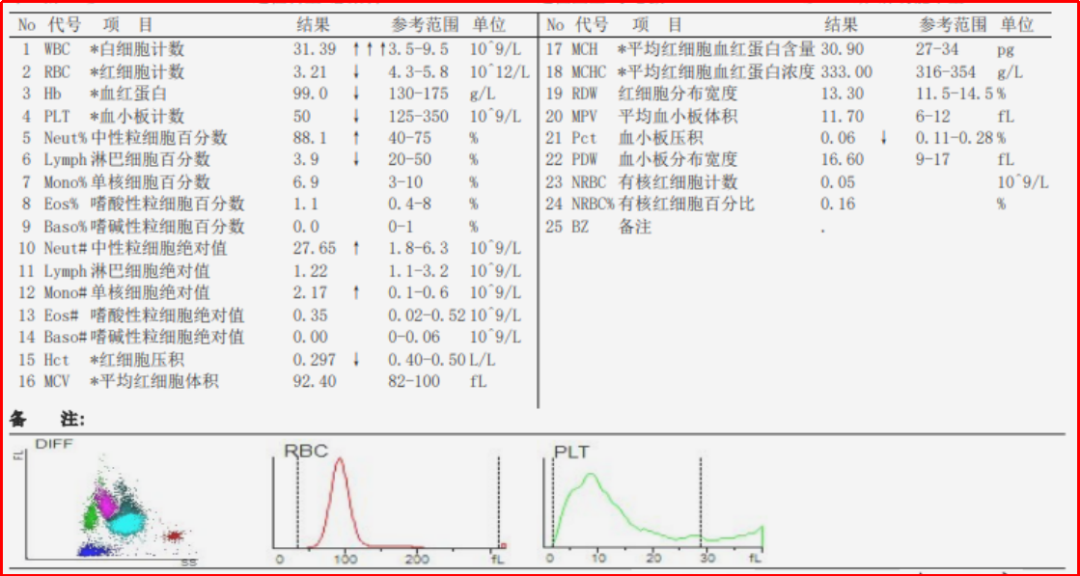This screenshot has width=1080, height=576.
Task: Click the down-arrow flag in Pct row
Action: pos(884,138)
